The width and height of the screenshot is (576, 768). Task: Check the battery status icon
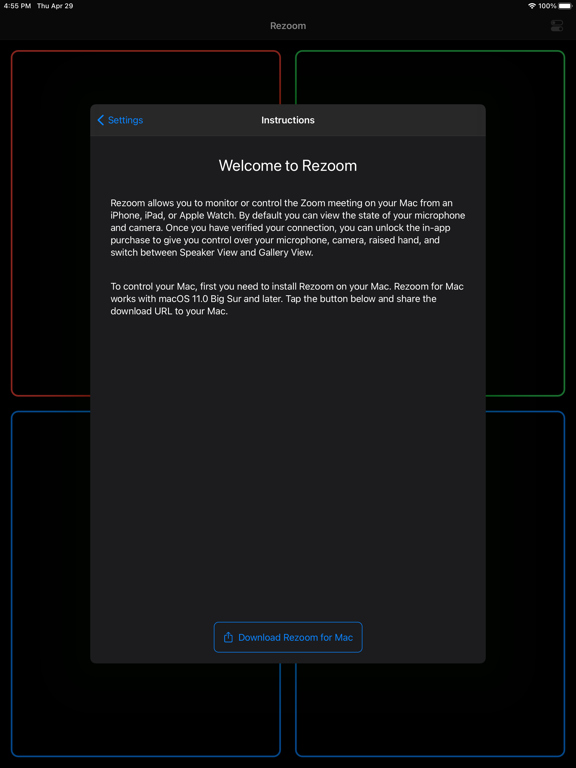[565, 6]
